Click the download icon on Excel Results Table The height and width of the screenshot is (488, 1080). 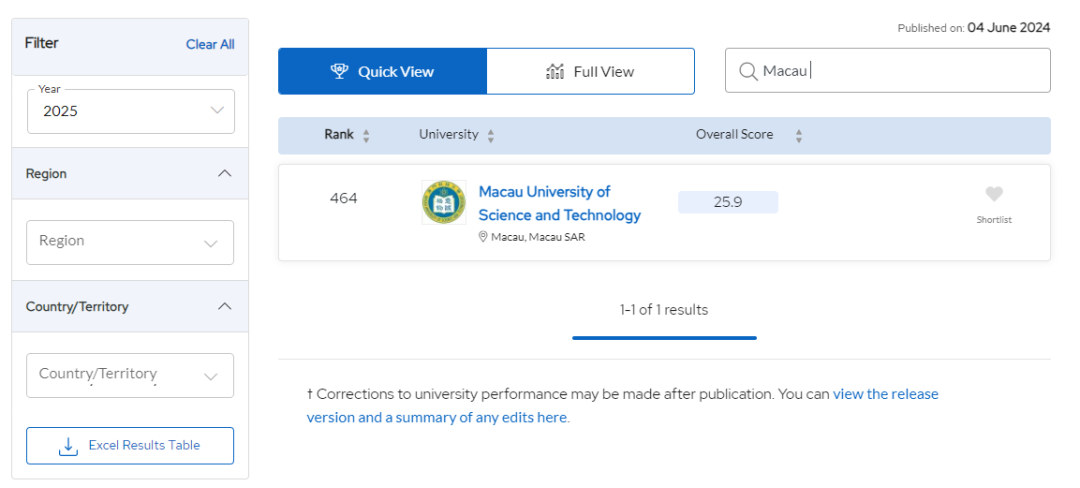68,446
